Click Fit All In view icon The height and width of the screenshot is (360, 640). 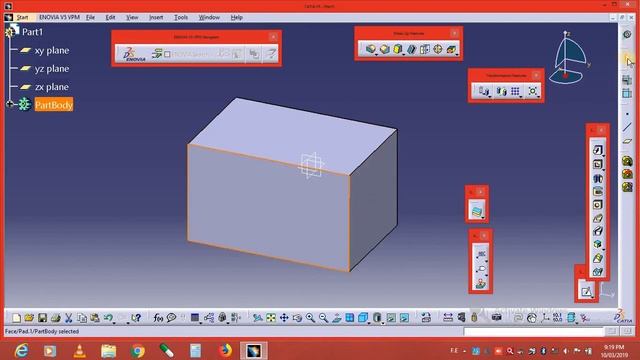click(271, 318)
